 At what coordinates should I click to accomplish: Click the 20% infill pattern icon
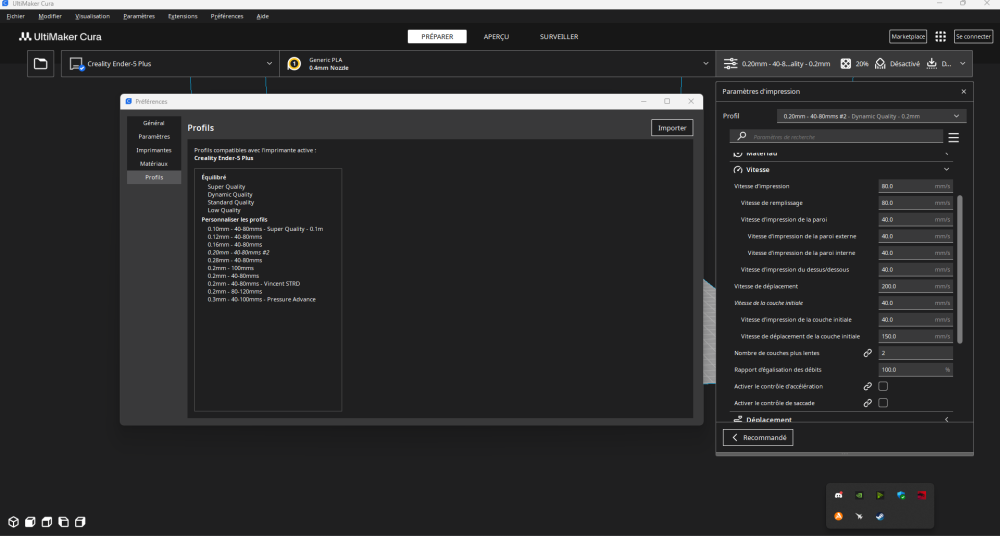click(845, 64)
